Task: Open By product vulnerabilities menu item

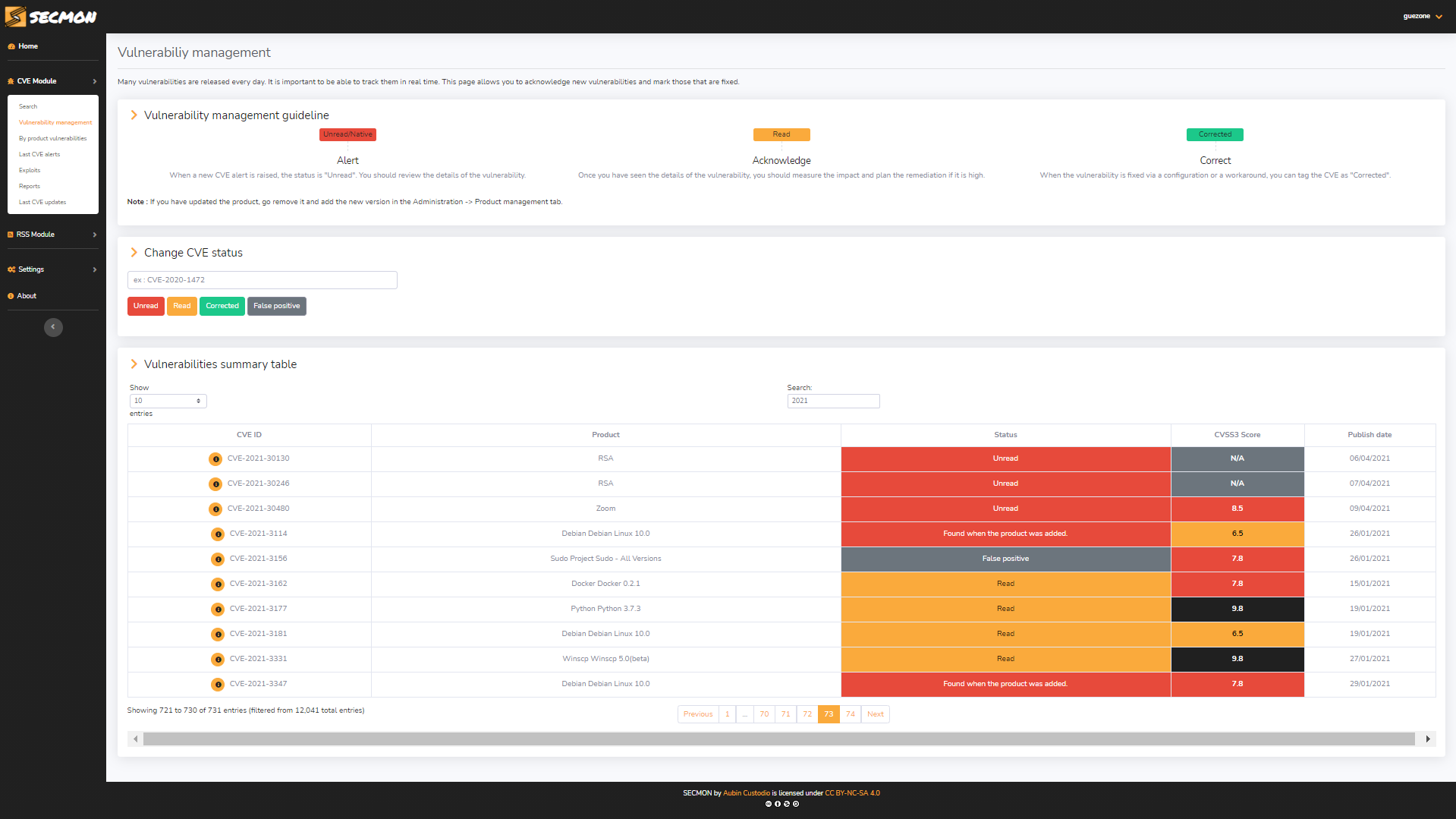Action: (x=53, y=138)
